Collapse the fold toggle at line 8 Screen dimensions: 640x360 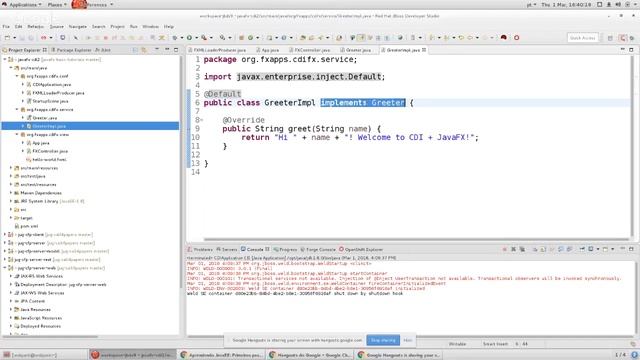[201, 120]
